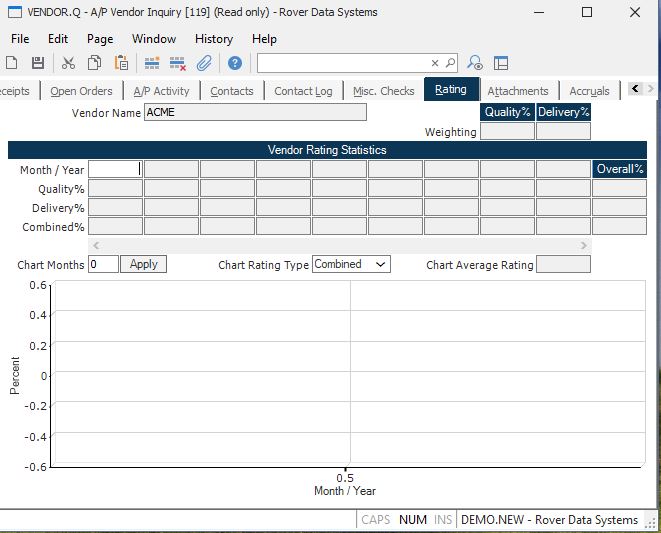The height and width of the screenshot is (533, 661).
Task: Select the Misc. Checks tab
Action: tap(383, 91)
